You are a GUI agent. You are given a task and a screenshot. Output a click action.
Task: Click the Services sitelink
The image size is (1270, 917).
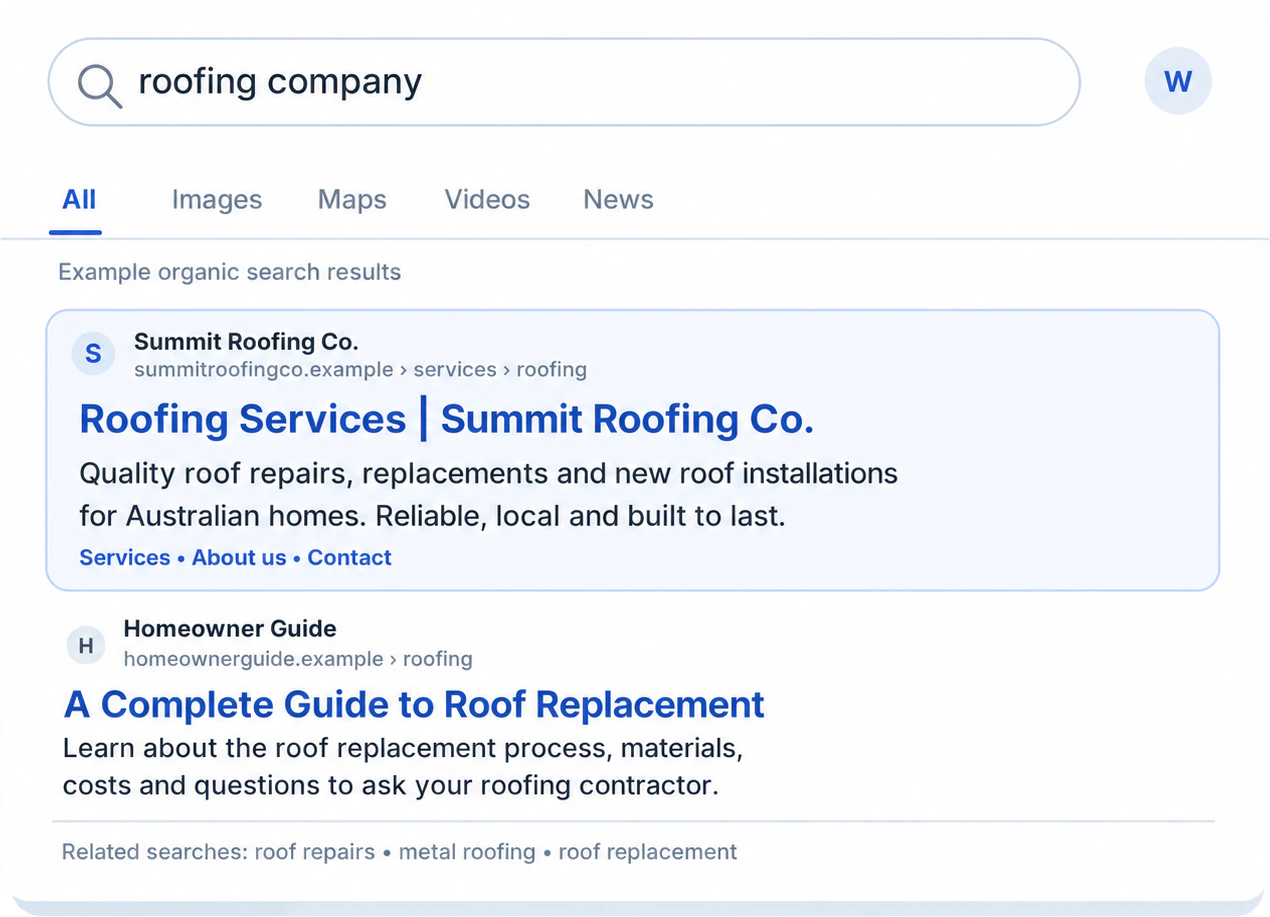125,558
